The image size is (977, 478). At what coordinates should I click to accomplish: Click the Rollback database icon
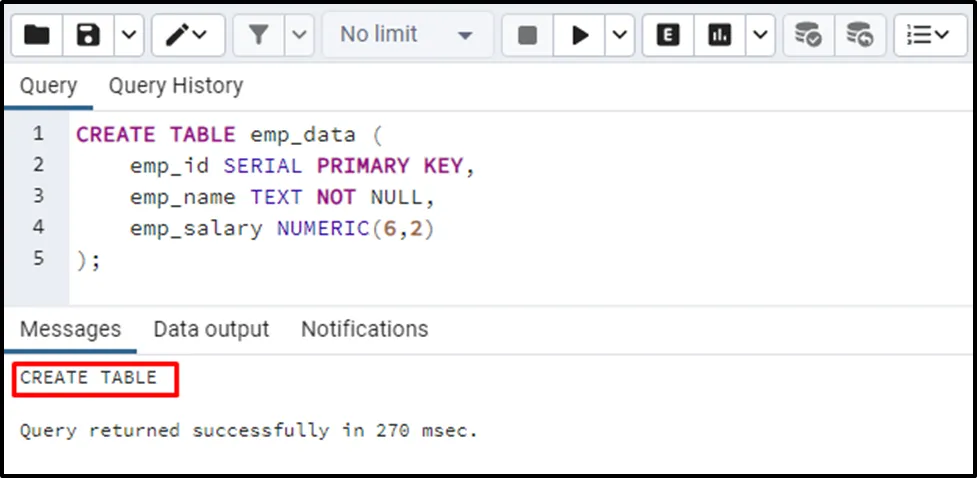click(859, 35)
